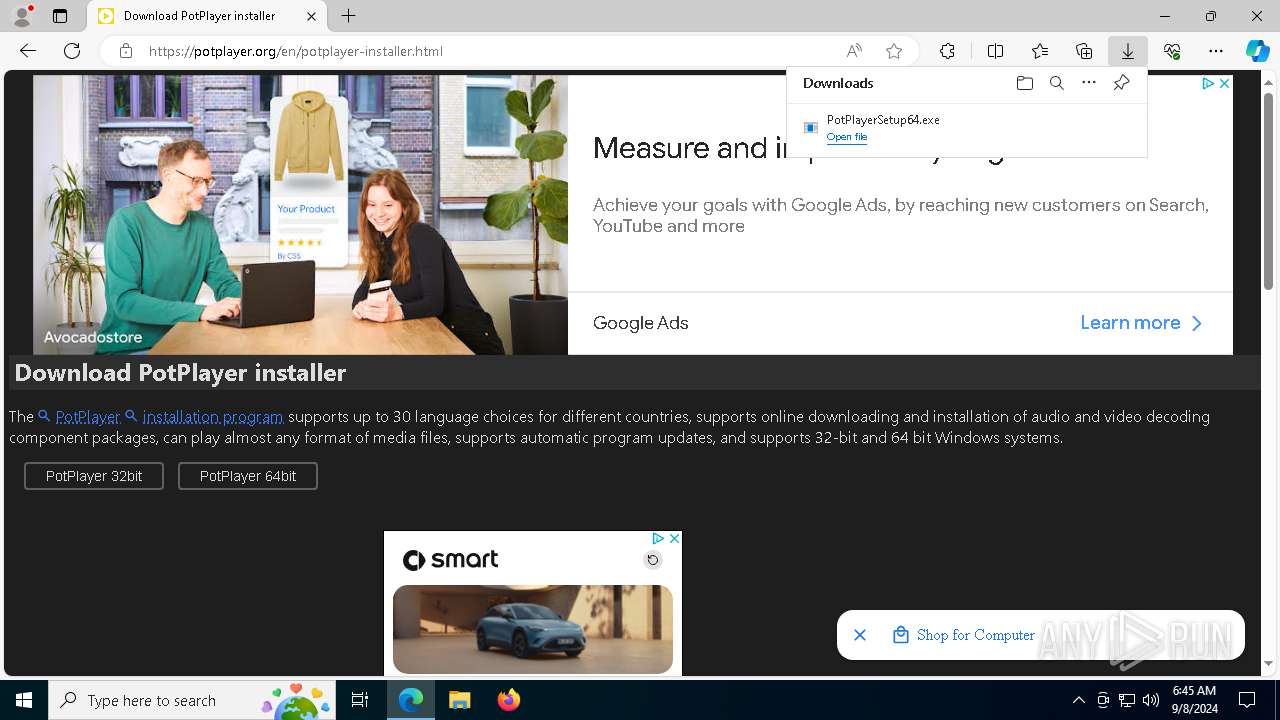Click the smart ad replay icon
This screenshot has height=720, width=1280.
click(653, 560)
